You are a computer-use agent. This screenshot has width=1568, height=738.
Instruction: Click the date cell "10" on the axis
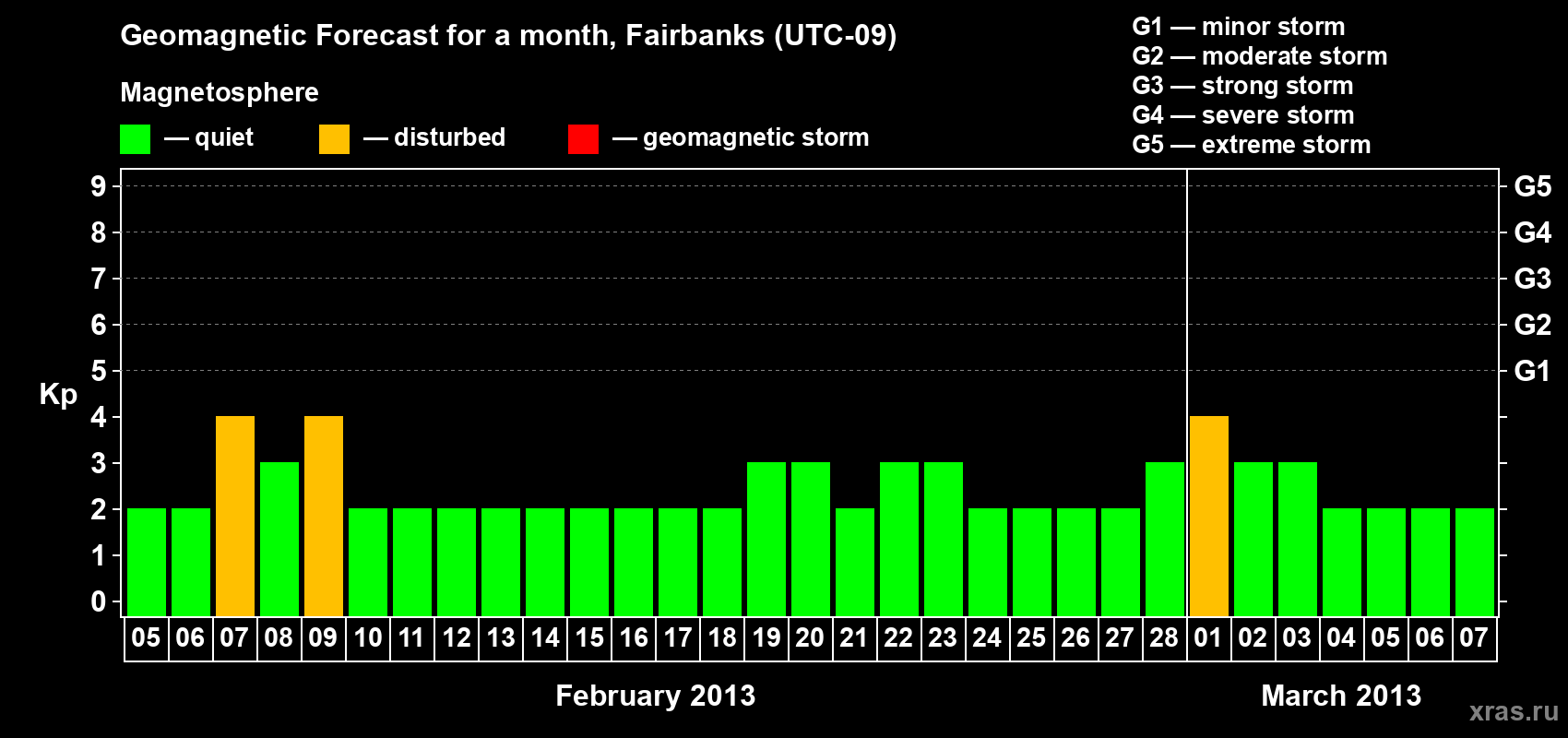click(368, 638)
